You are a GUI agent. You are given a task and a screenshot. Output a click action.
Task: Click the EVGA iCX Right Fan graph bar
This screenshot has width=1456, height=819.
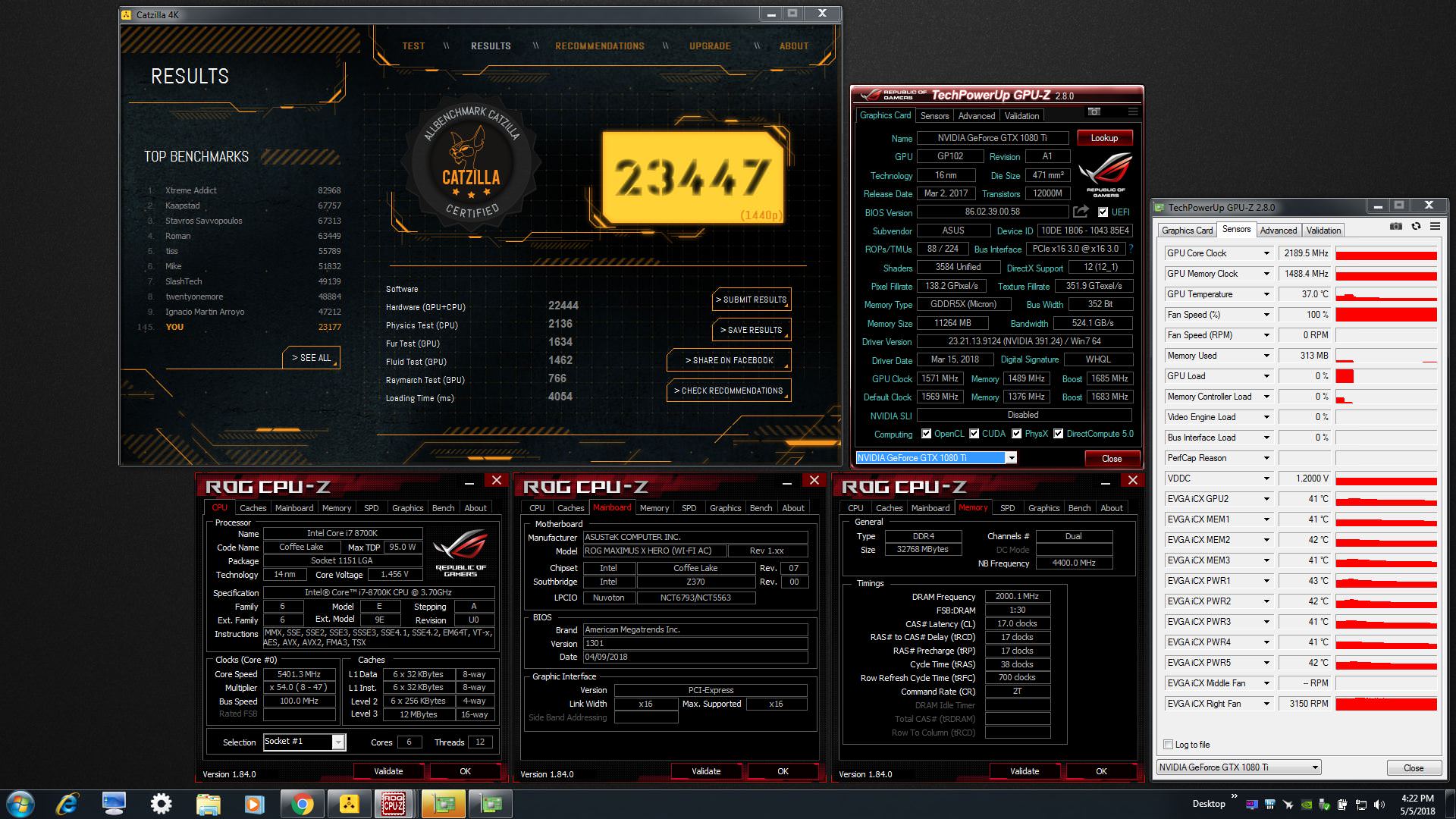(1386, 704)
